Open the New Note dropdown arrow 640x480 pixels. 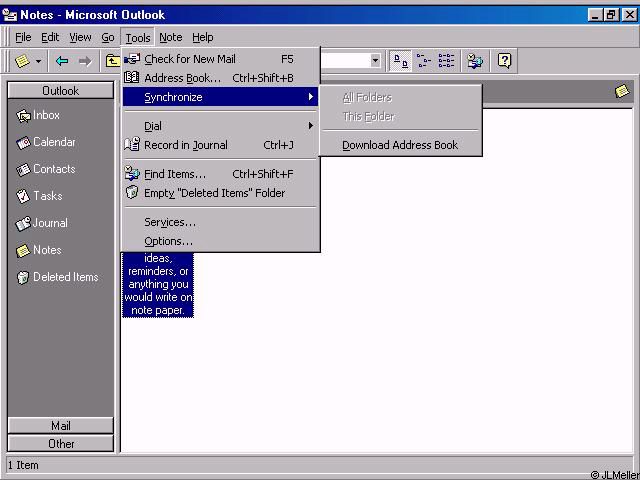click(x=38, y=62)
